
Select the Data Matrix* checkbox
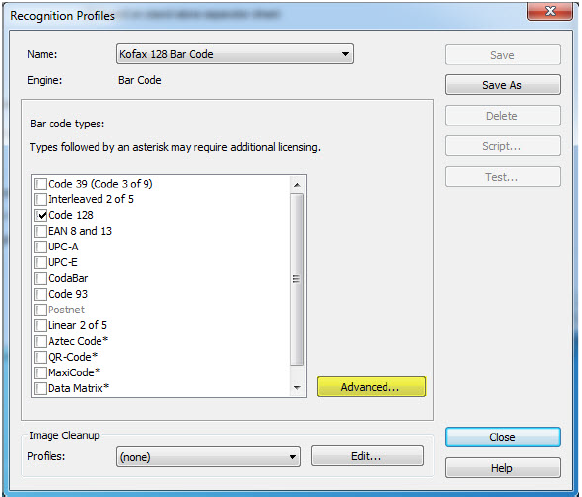click(40, 388)
